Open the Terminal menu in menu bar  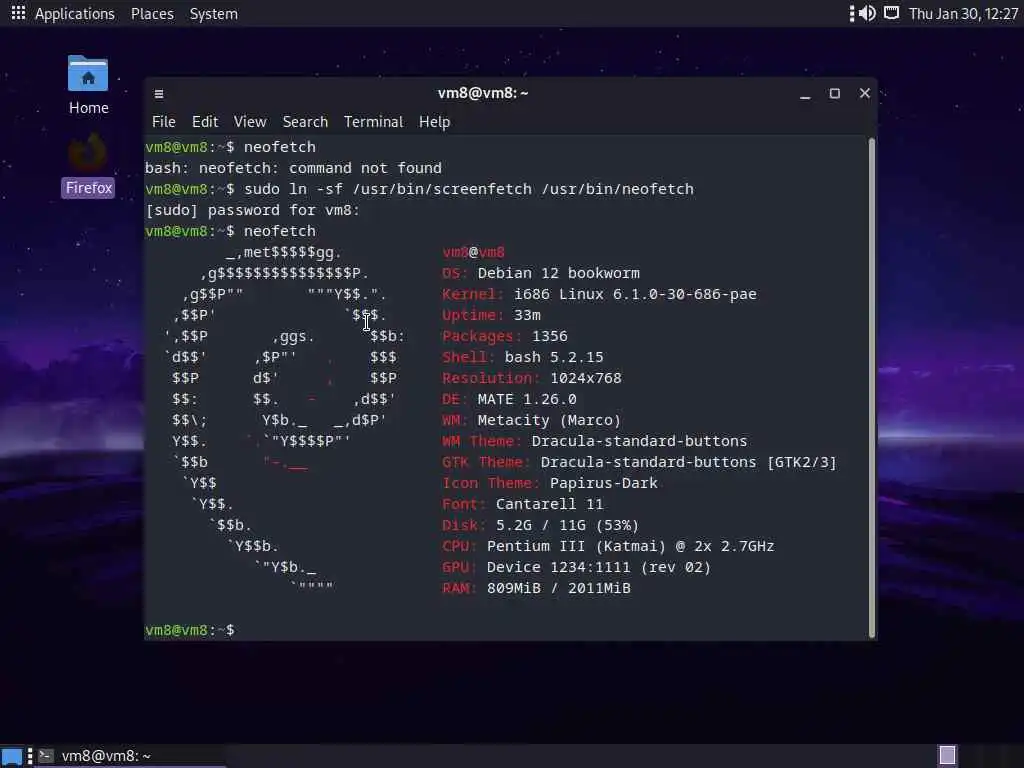(x=374, y=122)
